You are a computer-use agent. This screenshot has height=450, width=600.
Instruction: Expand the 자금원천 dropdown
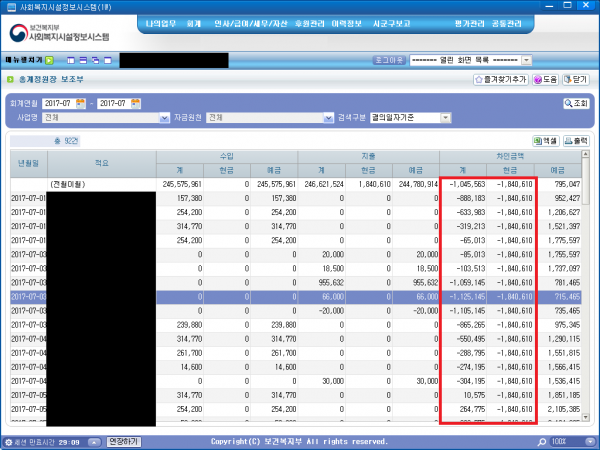[x=327, y=117]
